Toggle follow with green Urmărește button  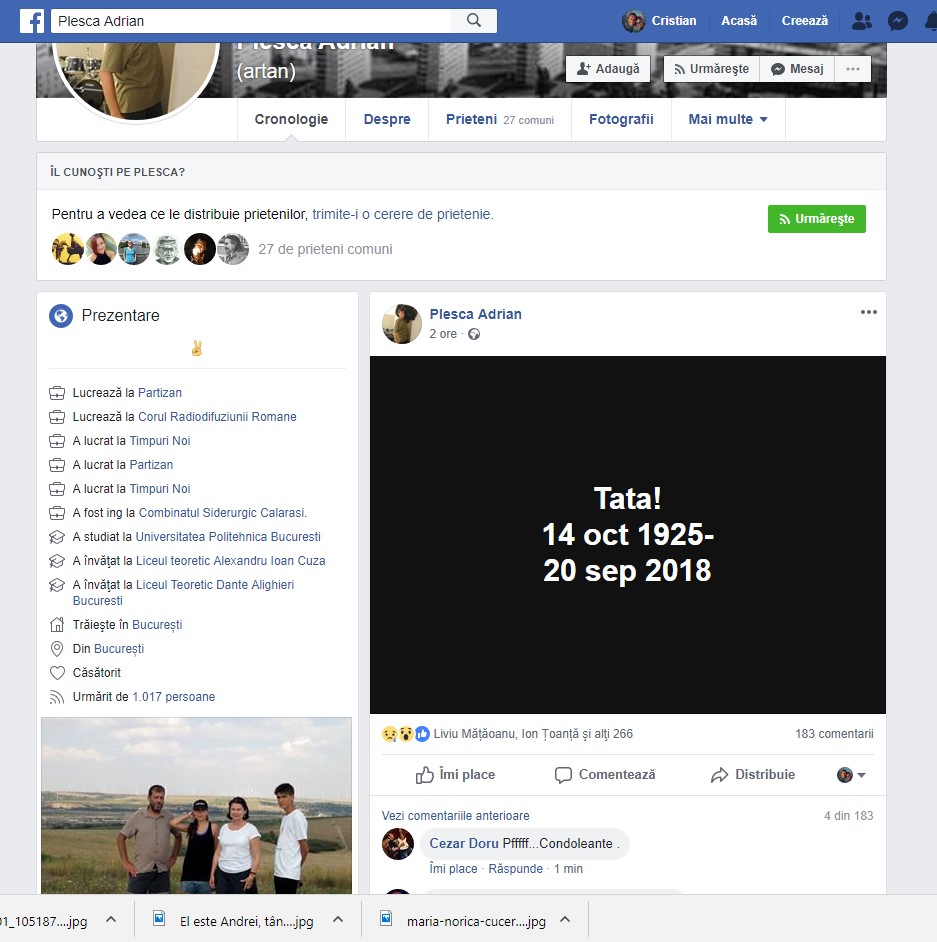point(816,219)
